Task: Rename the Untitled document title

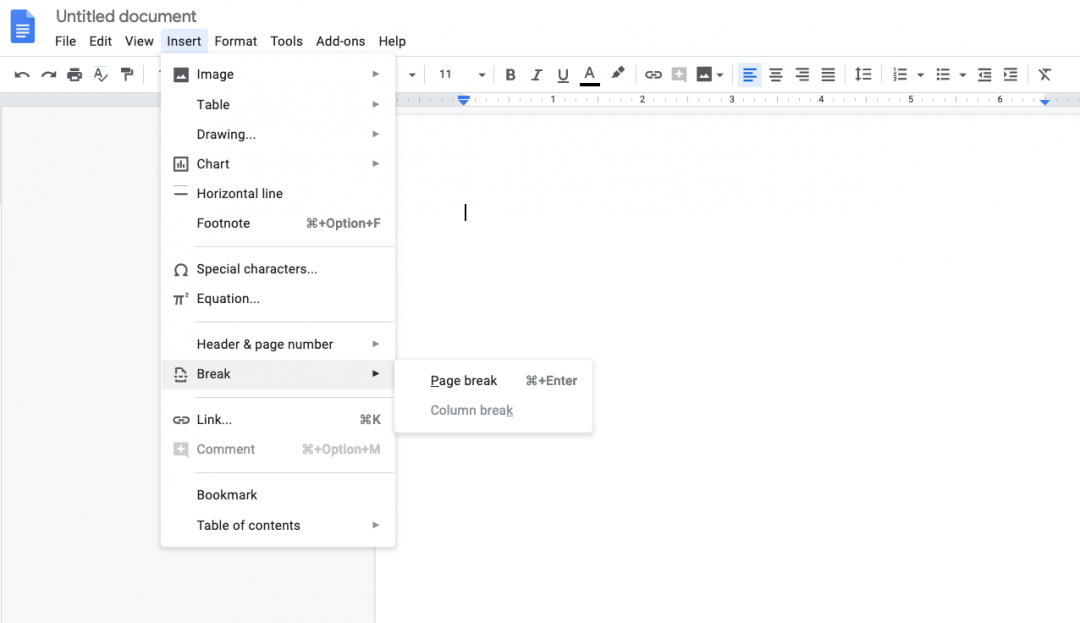Action: 126,16
